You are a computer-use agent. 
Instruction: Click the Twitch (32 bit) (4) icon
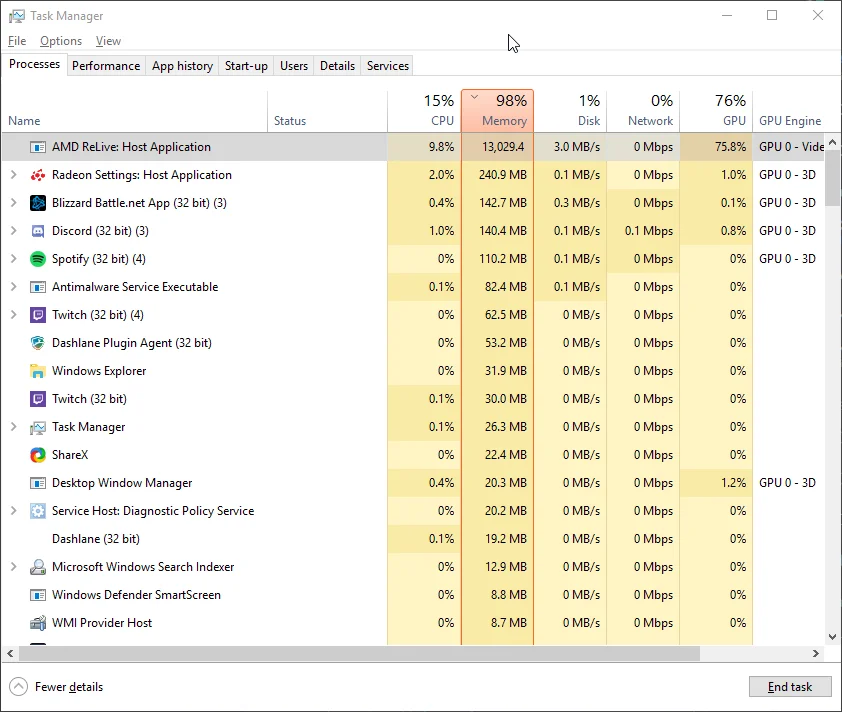(x=38, y=315)
